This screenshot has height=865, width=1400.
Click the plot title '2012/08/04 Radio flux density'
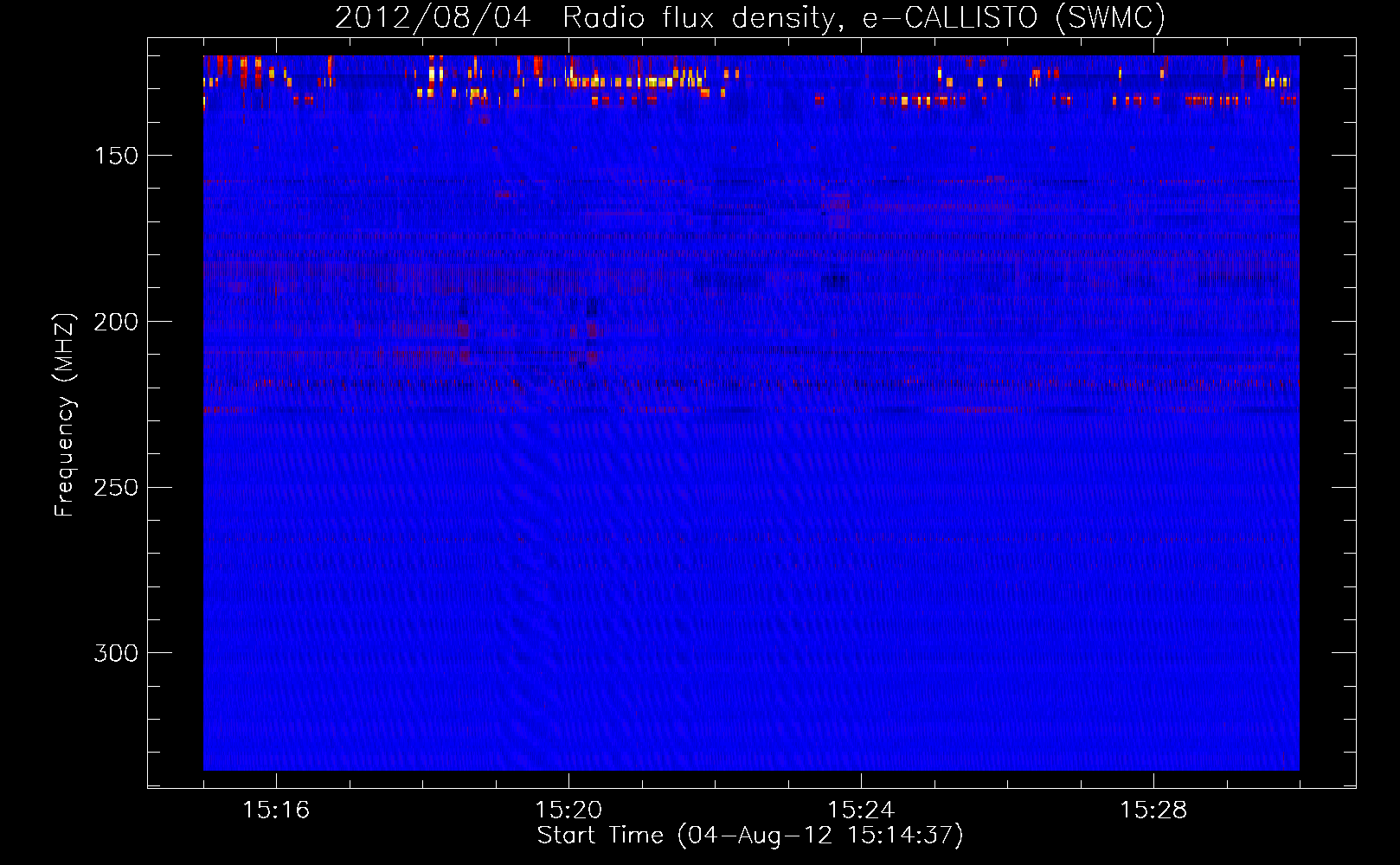point(589,18)
